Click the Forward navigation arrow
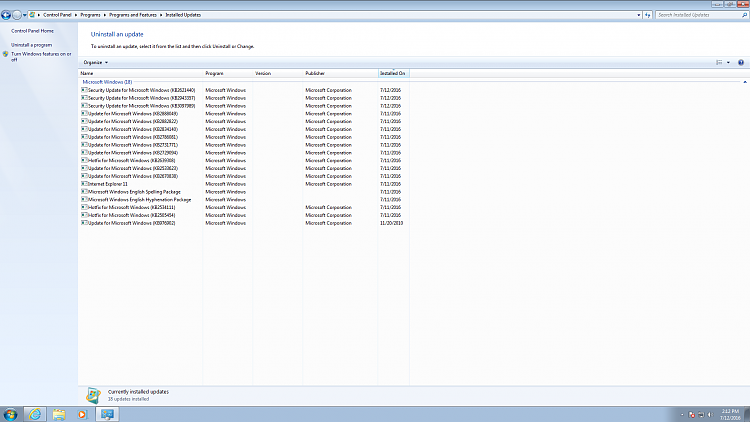The width and height of the screenshot is (750, 422). click(17, 15)
